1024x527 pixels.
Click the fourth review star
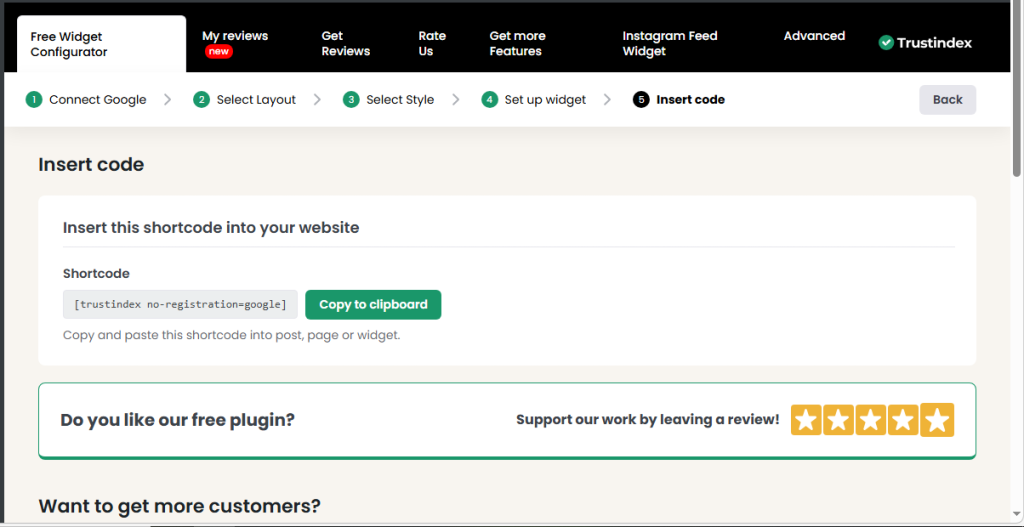click(904, 420)
